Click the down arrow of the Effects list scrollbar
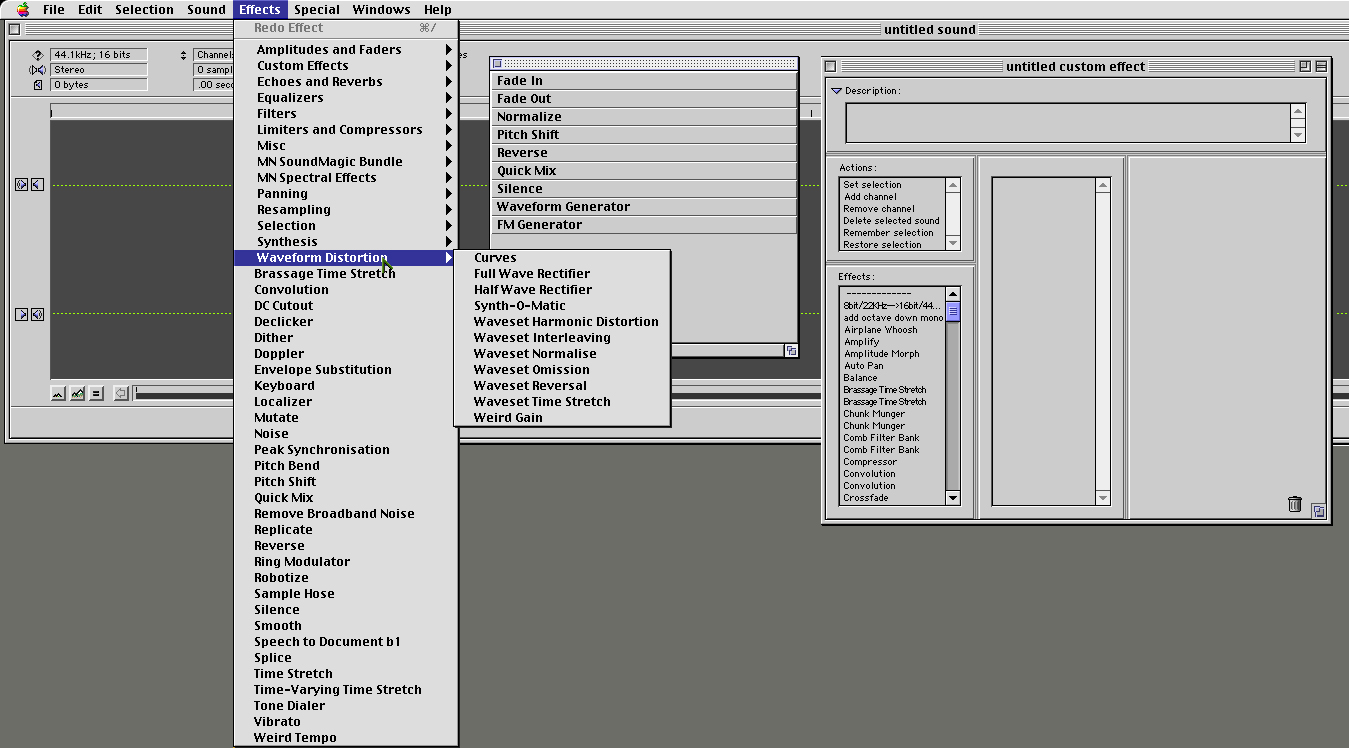 [x=953, y=498]
